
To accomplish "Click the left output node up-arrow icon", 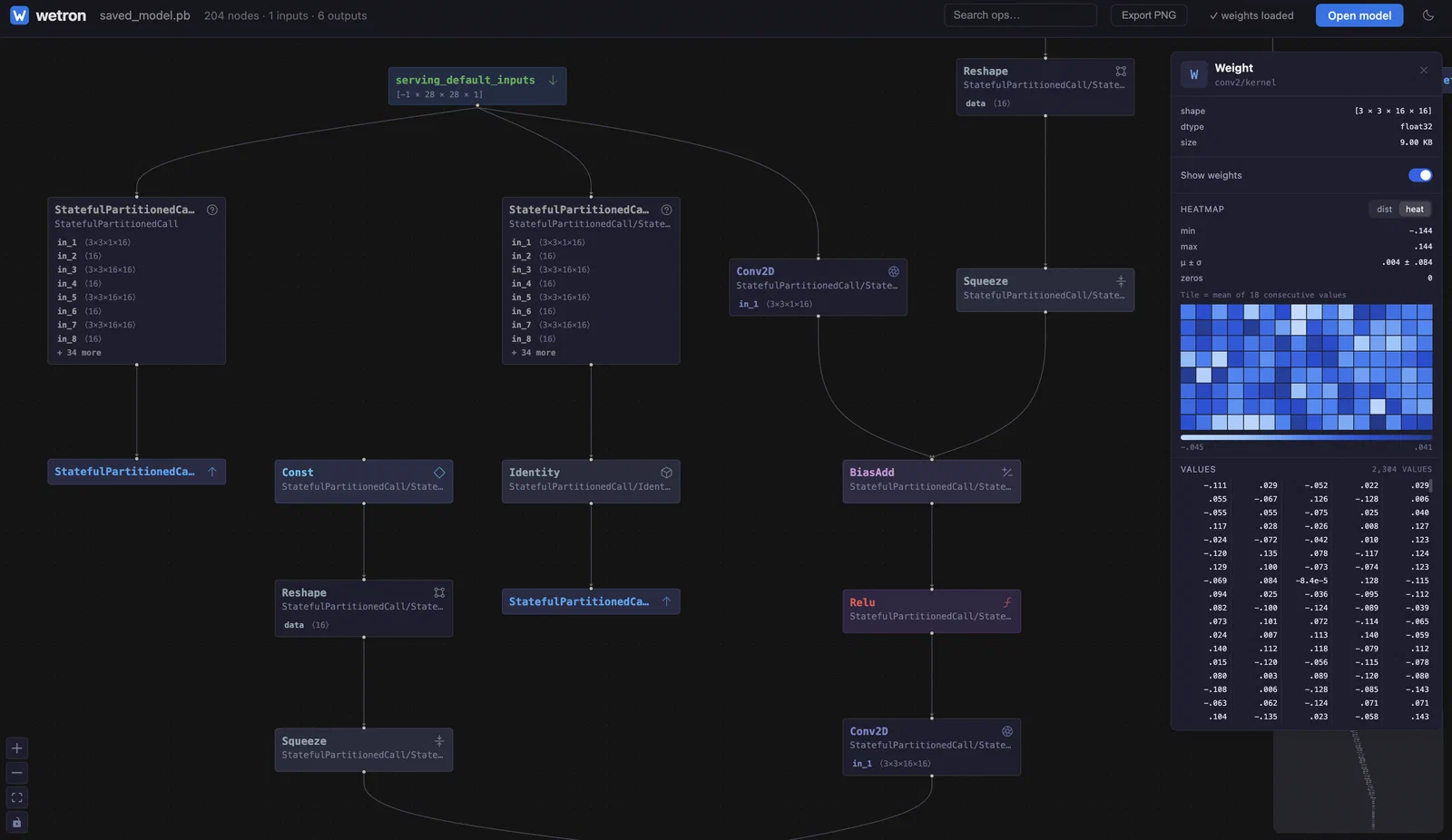I will tap(212, 472).
